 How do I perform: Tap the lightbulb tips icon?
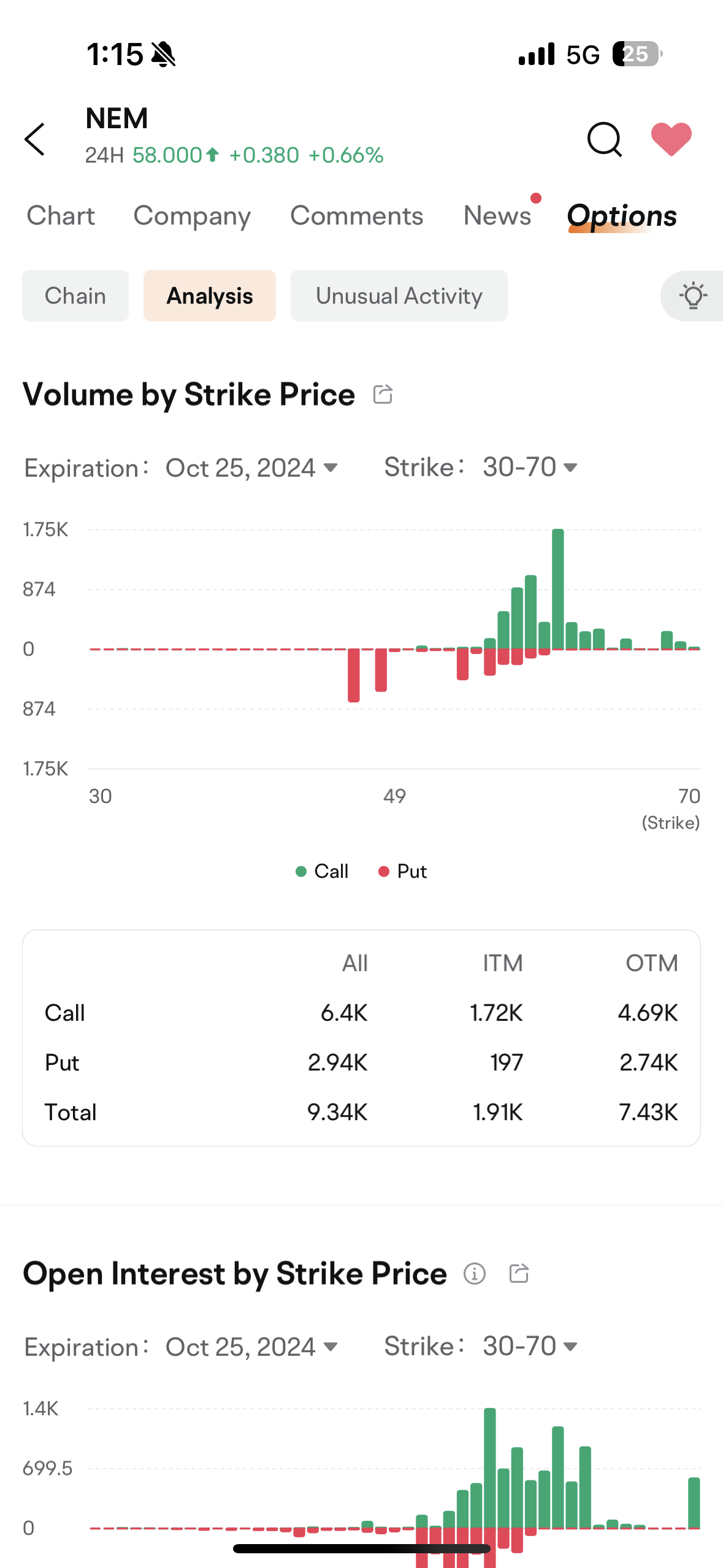[x=693, y=296]
